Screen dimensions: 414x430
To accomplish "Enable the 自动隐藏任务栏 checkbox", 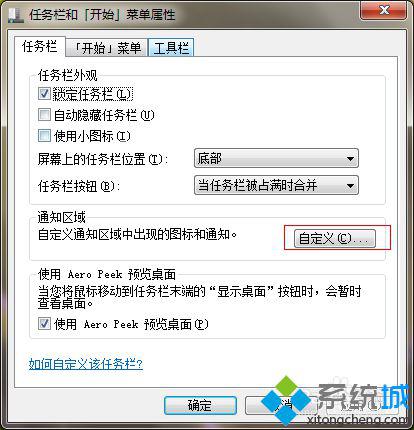I will point(44,115).
